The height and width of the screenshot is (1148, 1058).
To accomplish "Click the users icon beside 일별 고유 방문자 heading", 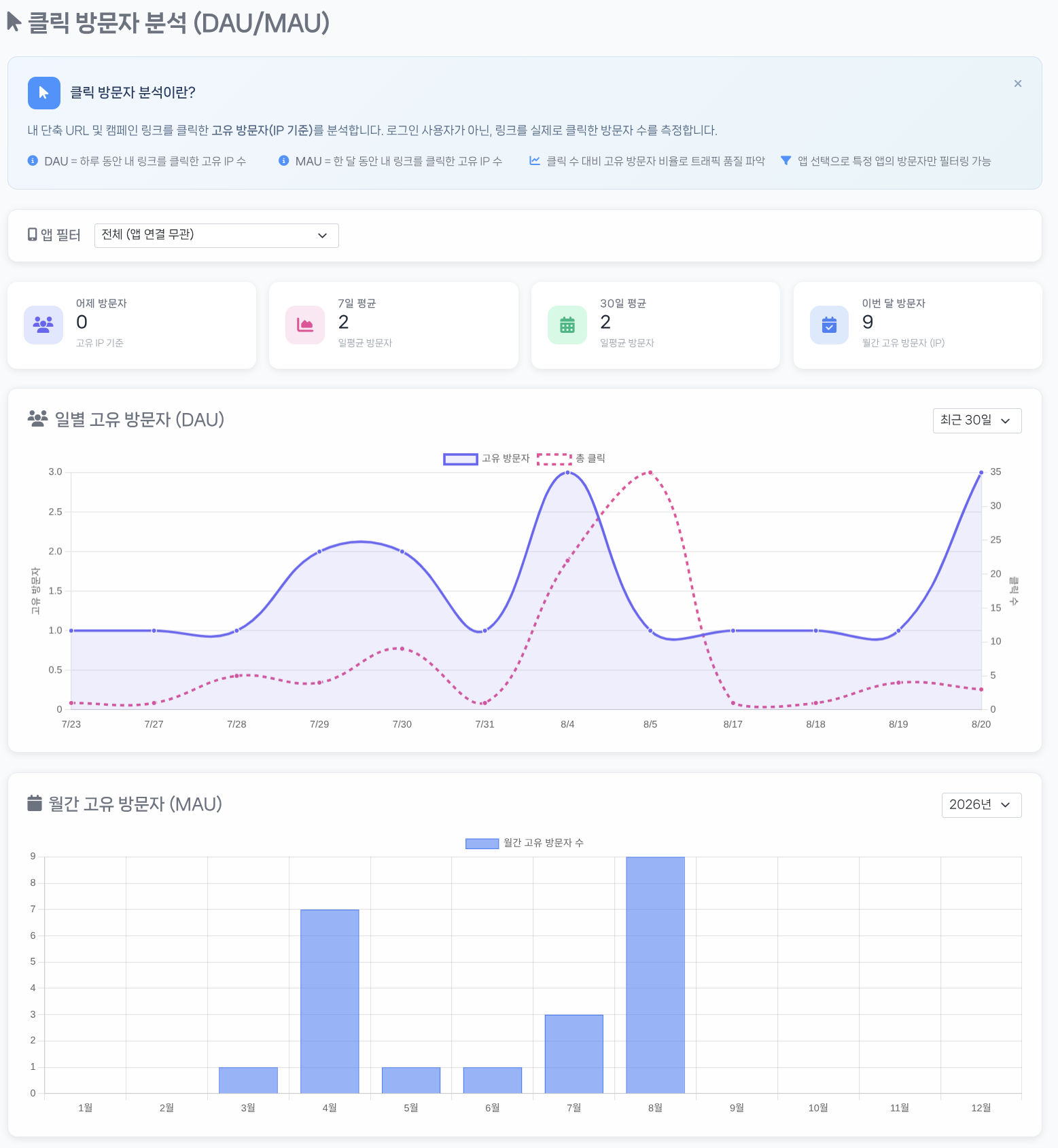I will [x=37, y=419].
